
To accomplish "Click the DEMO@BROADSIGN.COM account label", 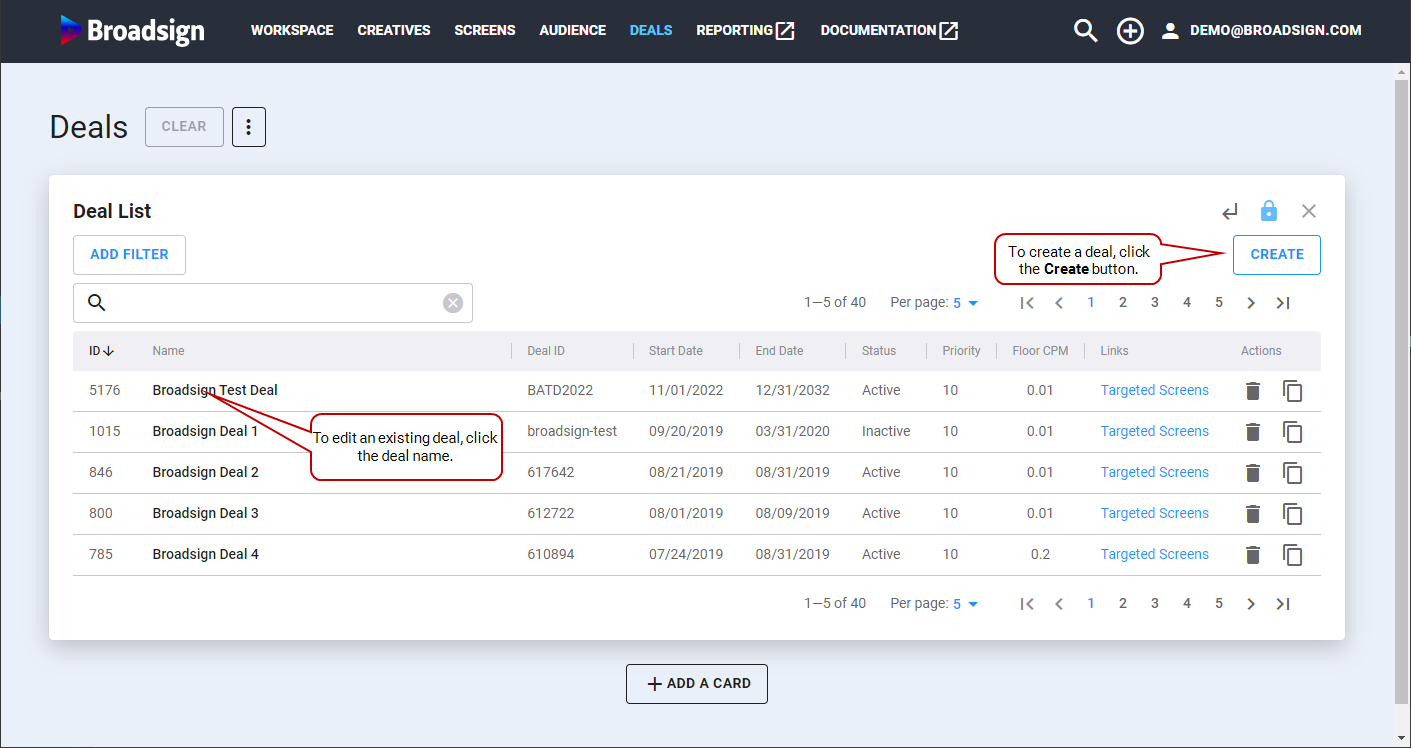I will tap(1276, 31).
